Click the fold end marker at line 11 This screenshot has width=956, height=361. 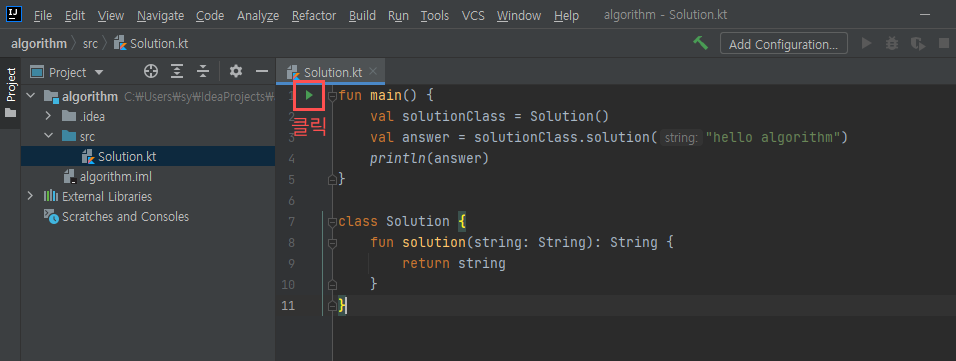click(x=332, y=305)
